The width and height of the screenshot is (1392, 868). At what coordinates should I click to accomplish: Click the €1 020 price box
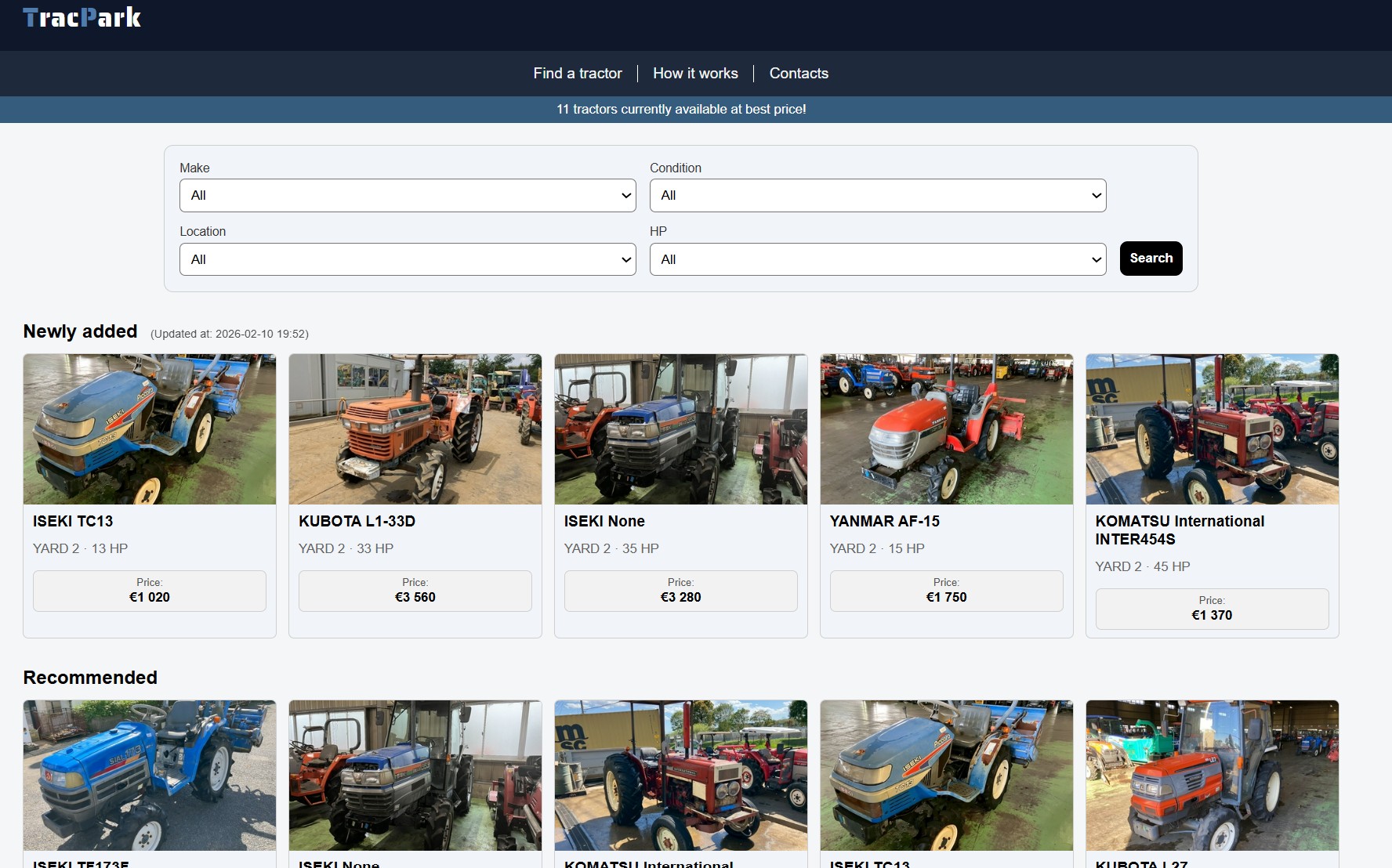[x=150, y=591]
